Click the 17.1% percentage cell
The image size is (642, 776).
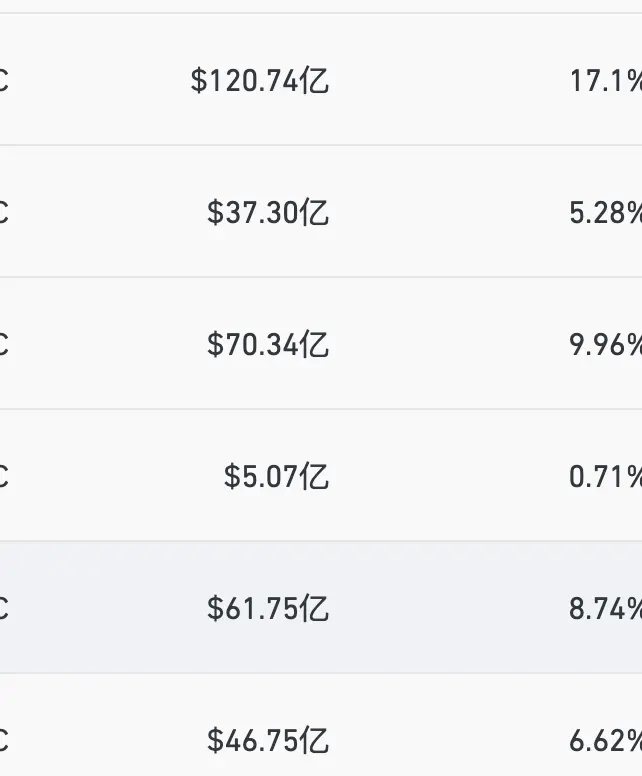pyautogui.click(x=606, y=81)
